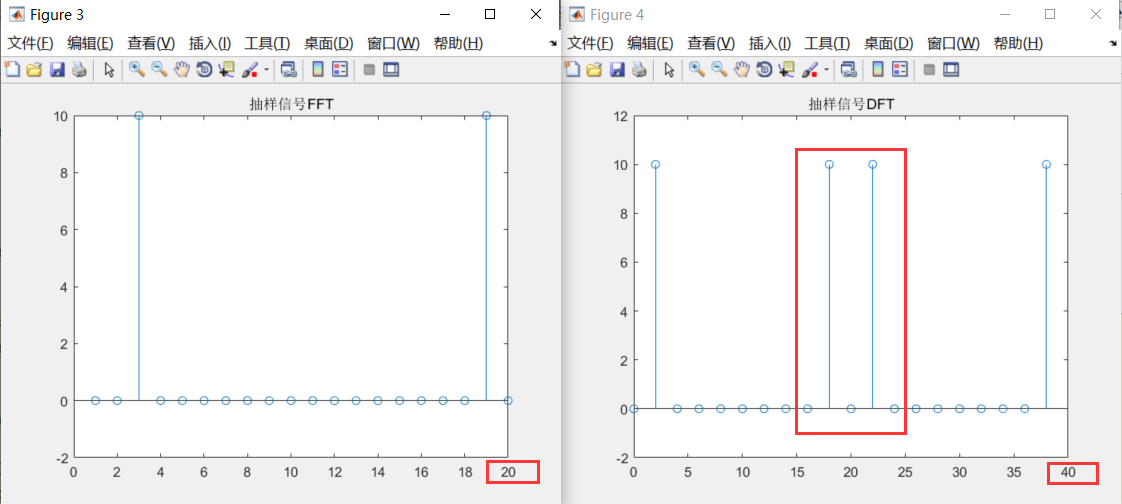Click Hide Plot Tools icon in Figure 3

(369, 69)
